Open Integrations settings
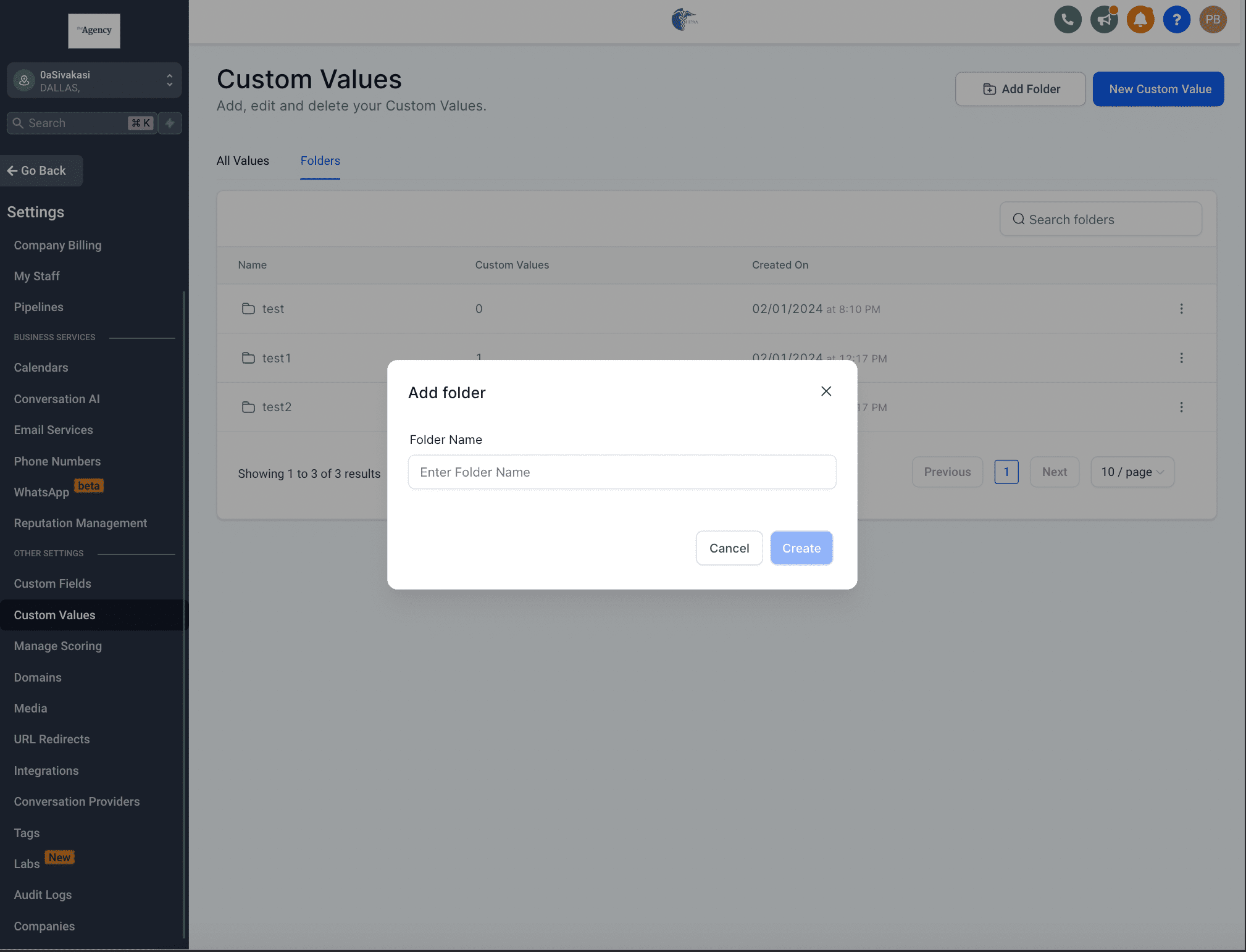 46,770
